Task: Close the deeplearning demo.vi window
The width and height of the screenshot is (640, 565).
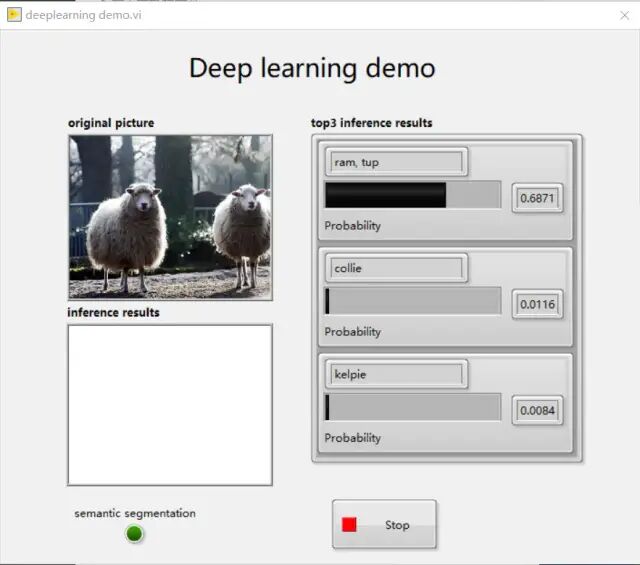Action: [x=624, y=15]
